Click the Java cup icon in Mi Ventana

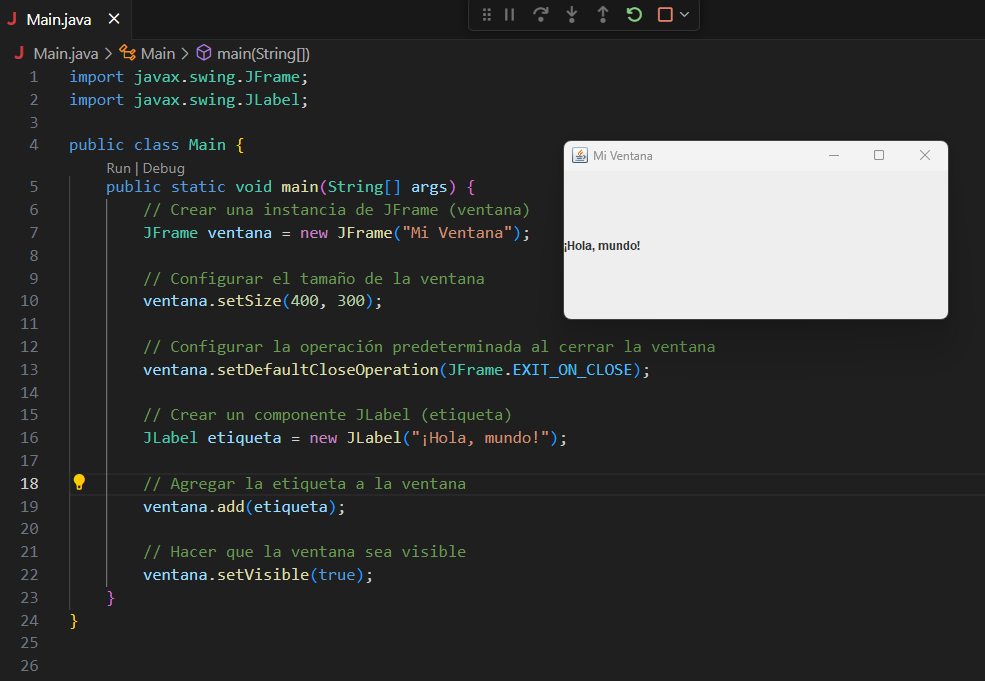(x=579, y=155)
